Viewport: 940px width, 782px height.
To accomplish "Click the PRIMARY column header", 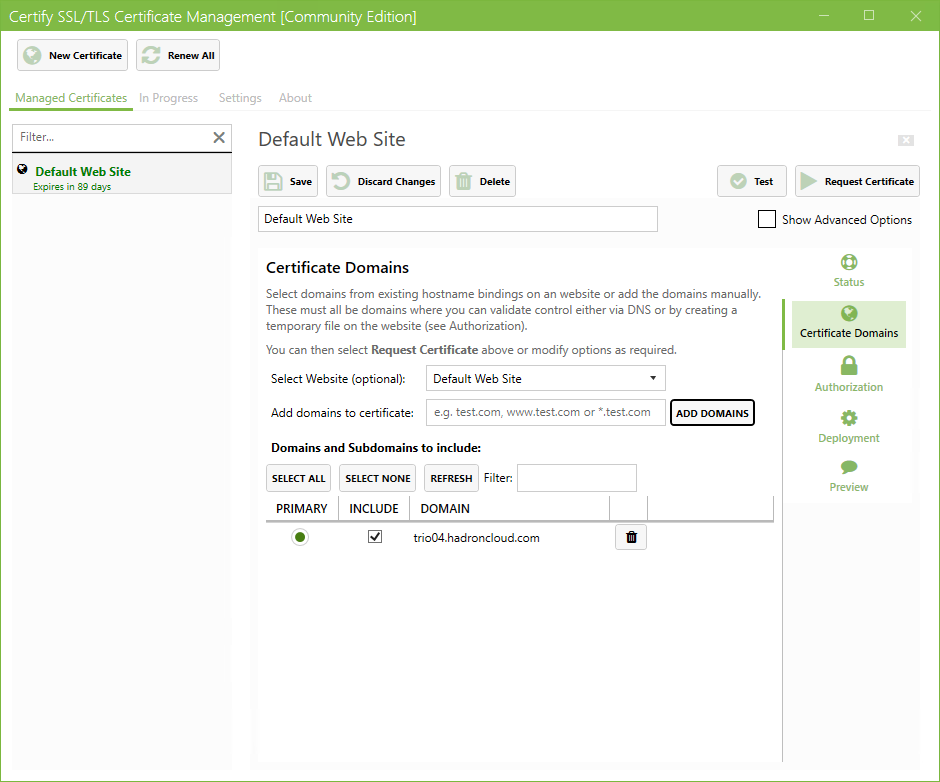I will [x=302, y=509].
